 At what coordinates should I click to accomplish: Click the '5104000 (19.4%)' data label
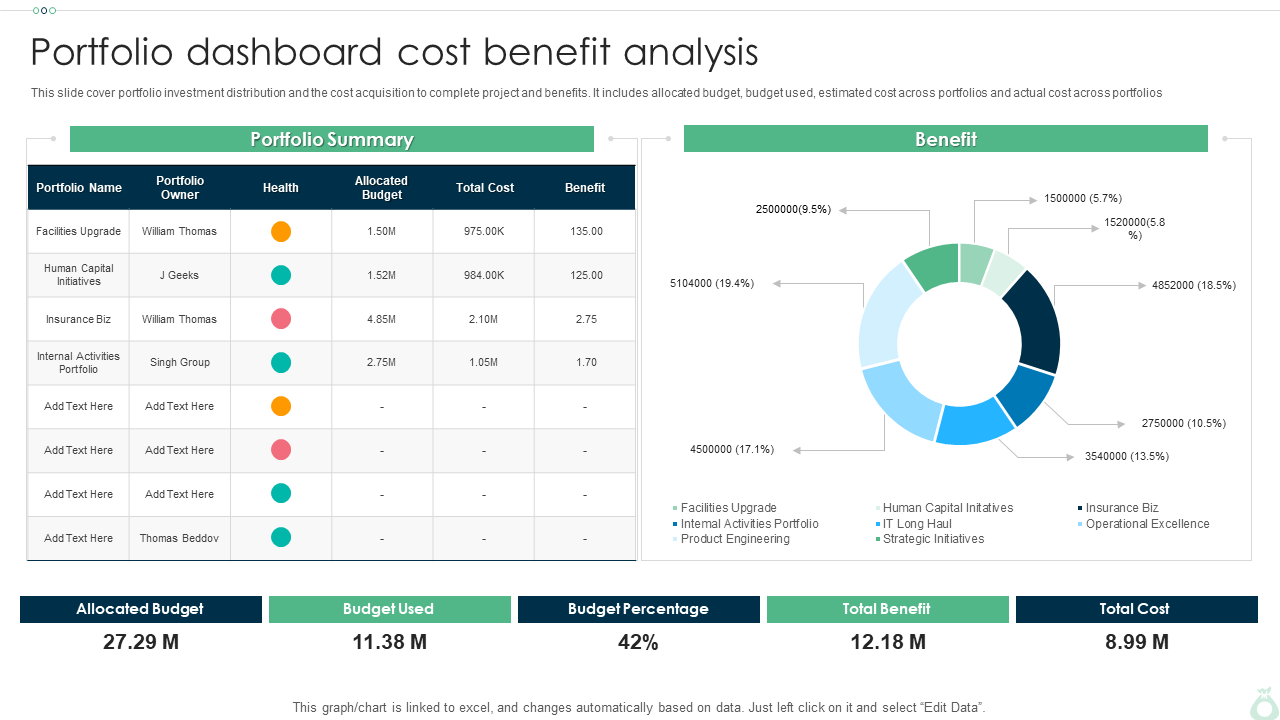(712, 283)
